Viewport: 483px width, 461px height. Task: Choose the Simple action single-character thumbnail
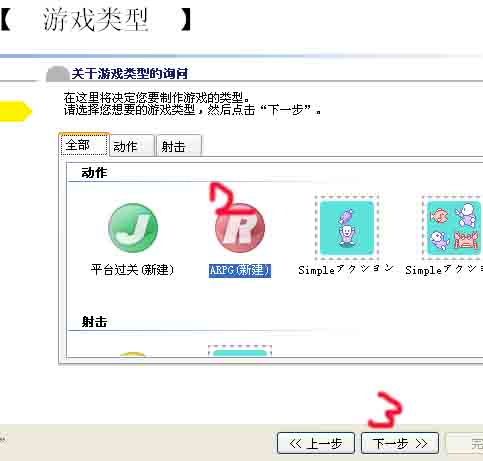(x=347, y=228)
